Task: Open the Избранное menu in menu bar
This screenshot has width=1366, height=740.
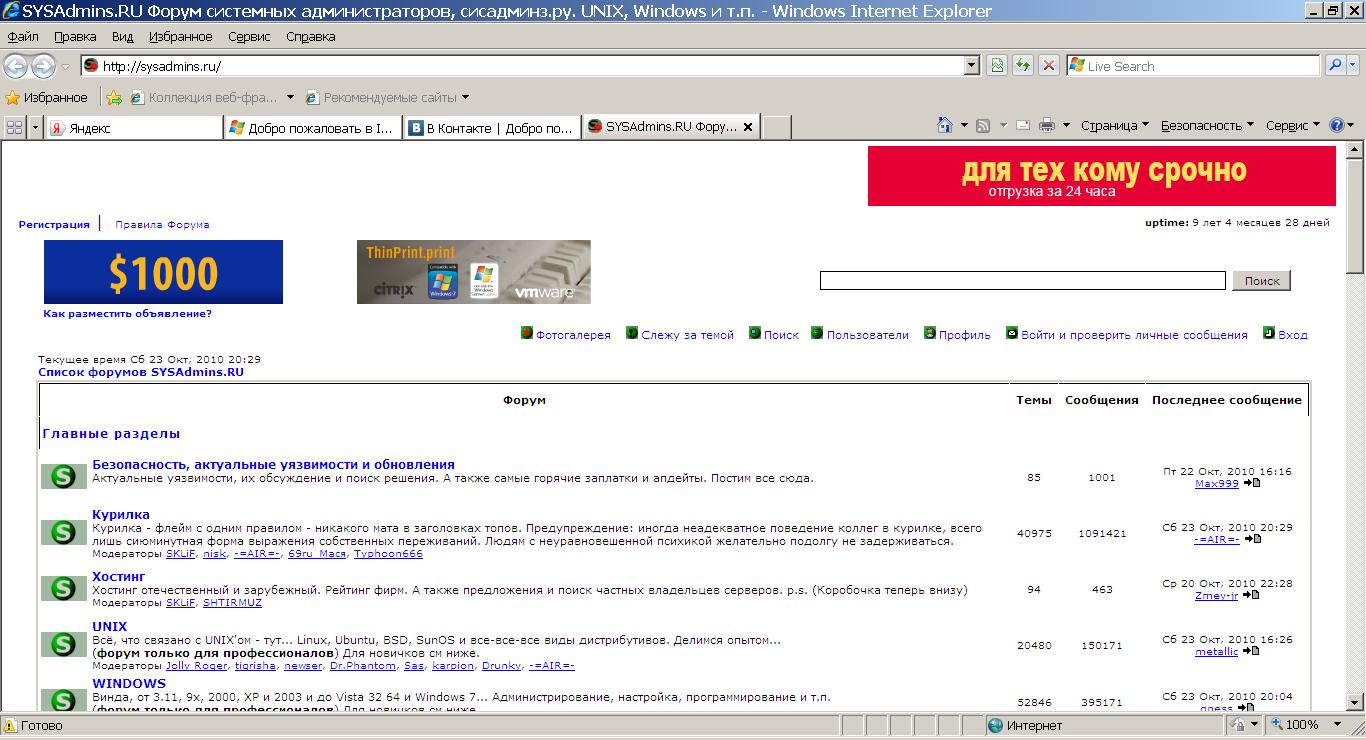Action: click(180, 36)
